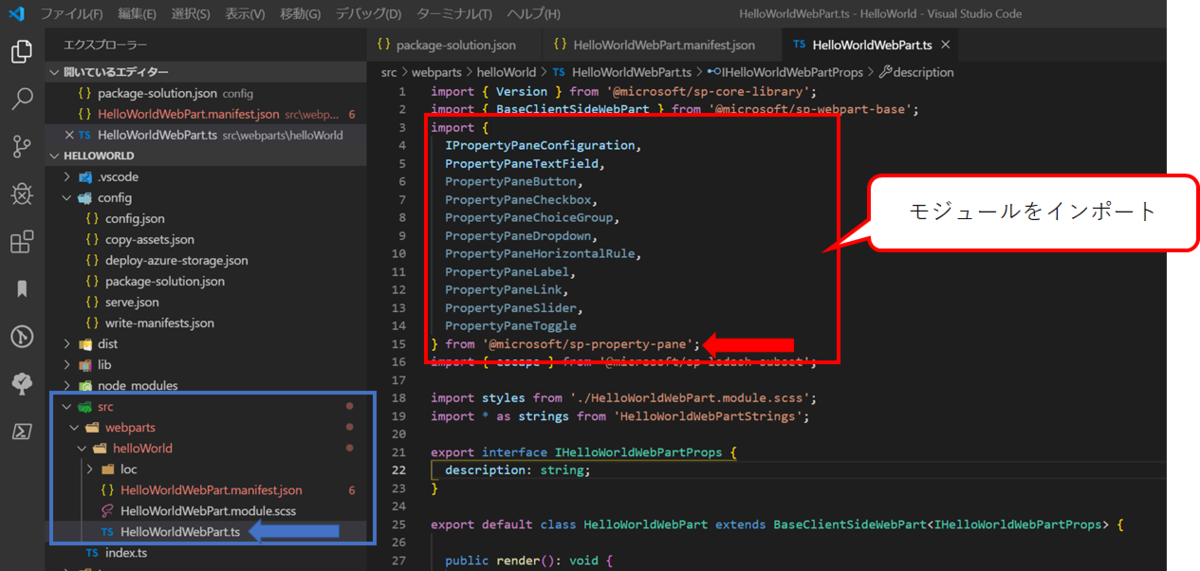Click the VS Code logo in title bar
The width and height of the screenshot is (1200, 571).
tap(15, 14)
